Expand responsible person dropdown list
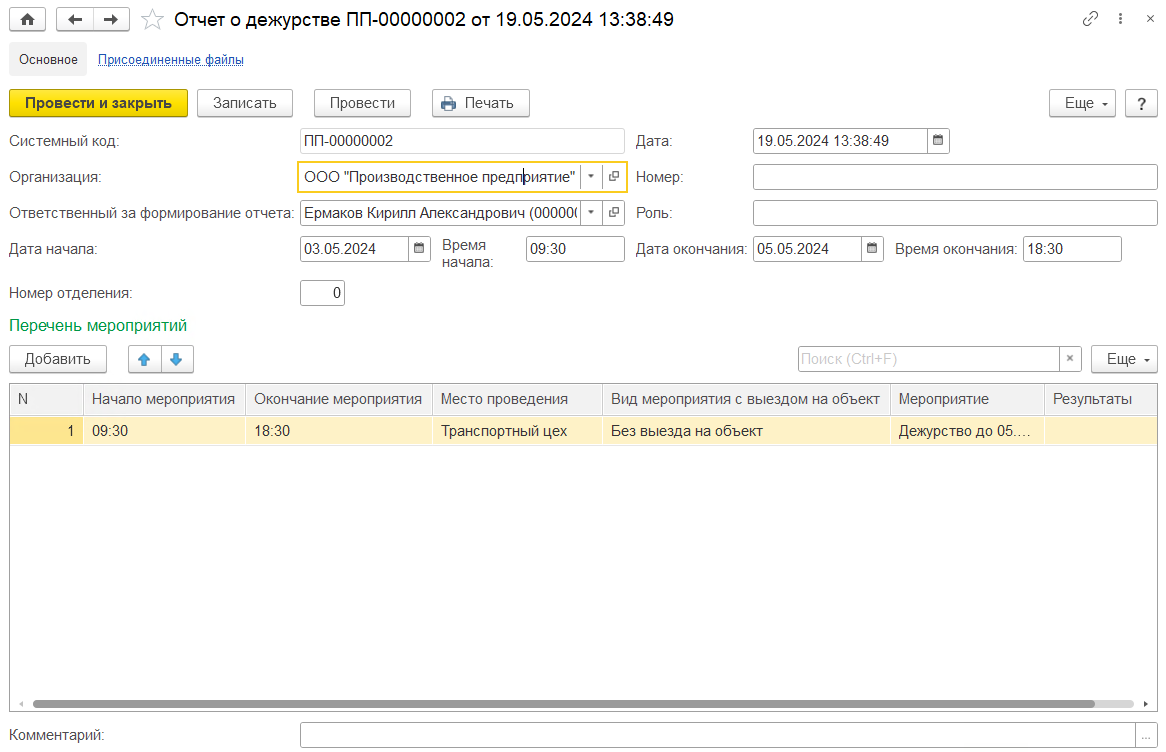The width and height of the screenshot is (1166, 752). 591,213
